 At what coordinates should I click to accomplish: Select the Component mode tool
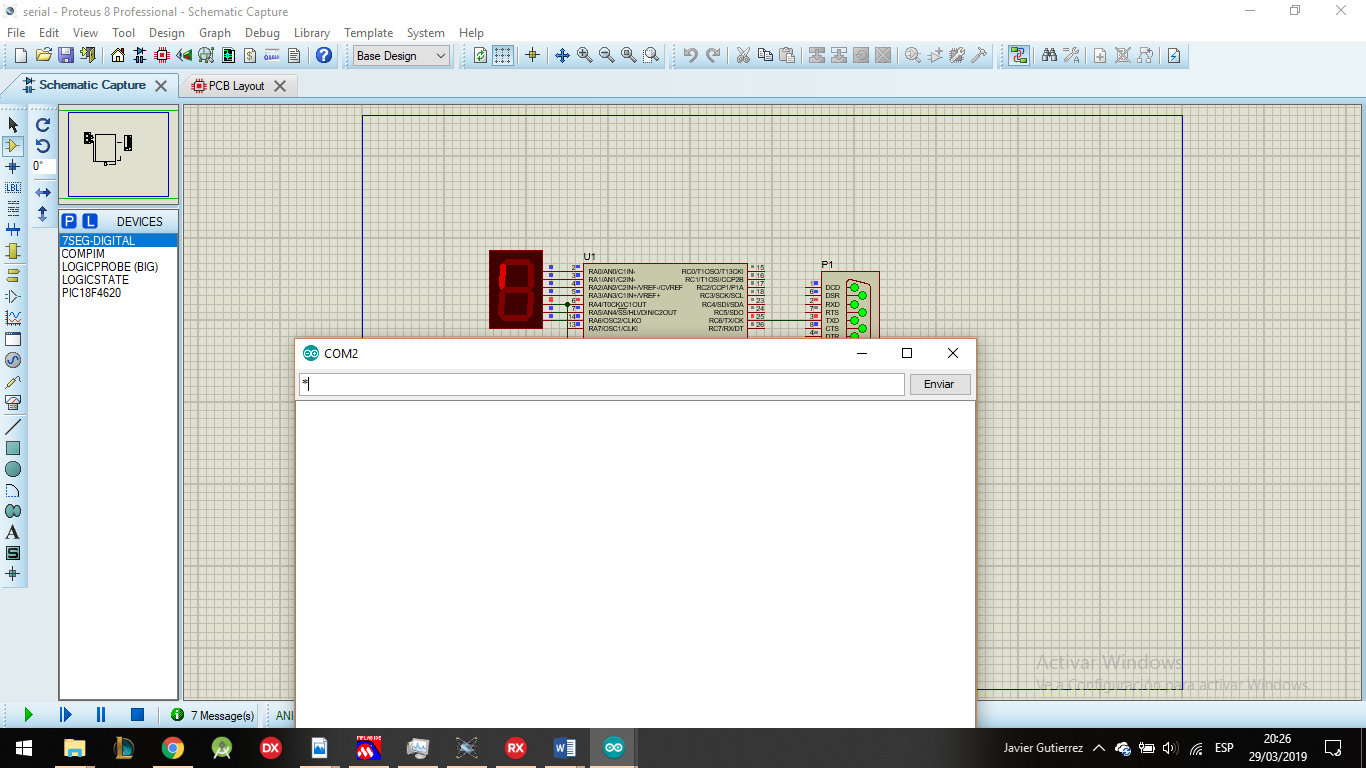[x=13, y=146]
